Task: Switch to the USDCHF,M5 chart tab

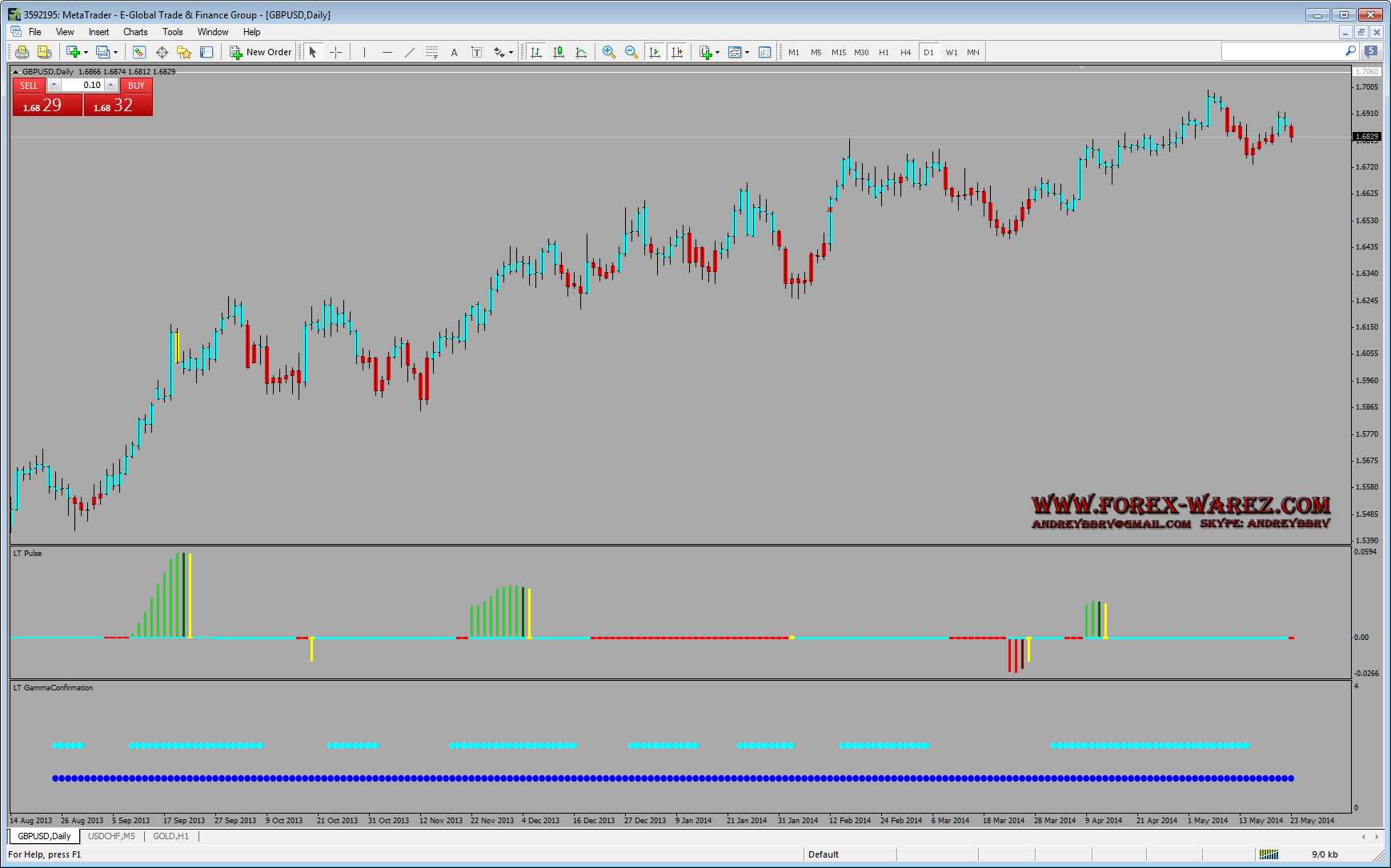Action: click(x=111, y=836)
